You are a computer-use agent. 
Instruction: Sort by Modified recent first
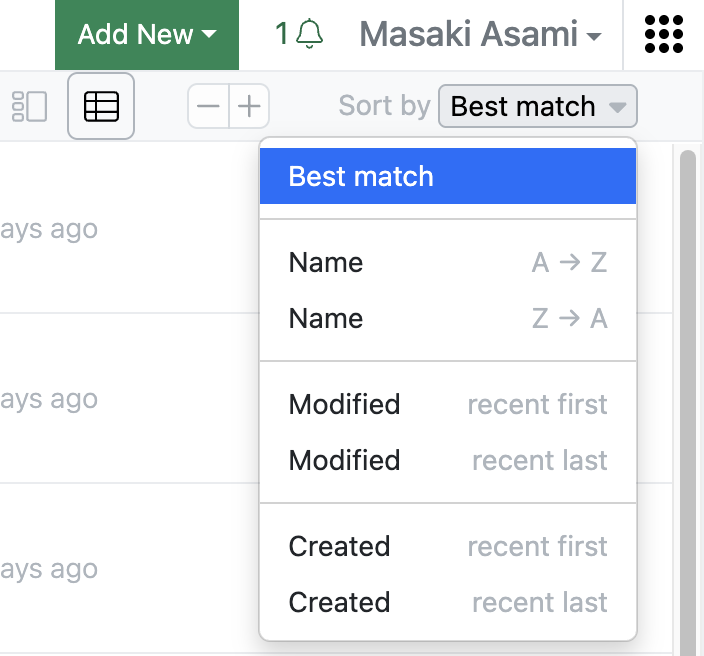pyautogui.click(x=448, y=404)
